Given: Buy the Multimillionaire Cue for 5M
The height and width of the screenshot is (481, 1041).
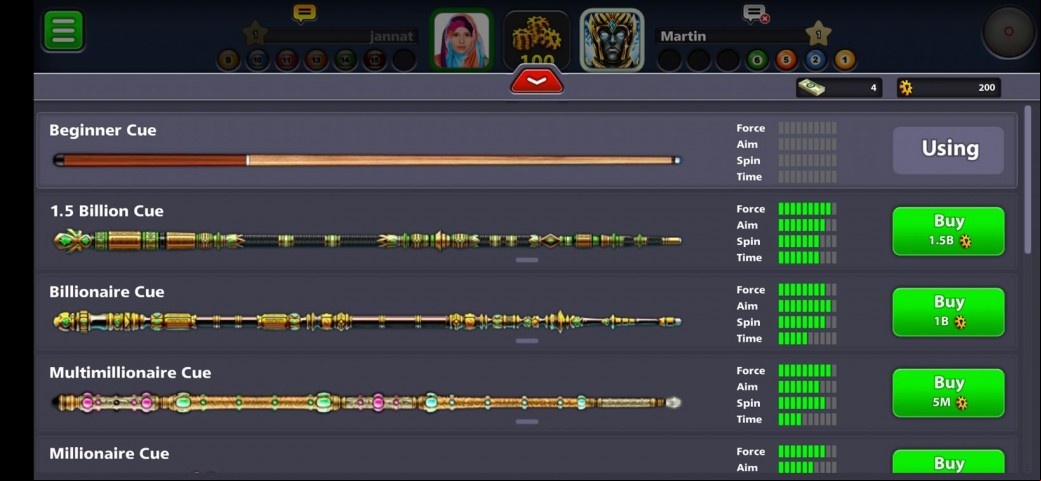Looking at the screenshot, I should click(x=948, y=393).
